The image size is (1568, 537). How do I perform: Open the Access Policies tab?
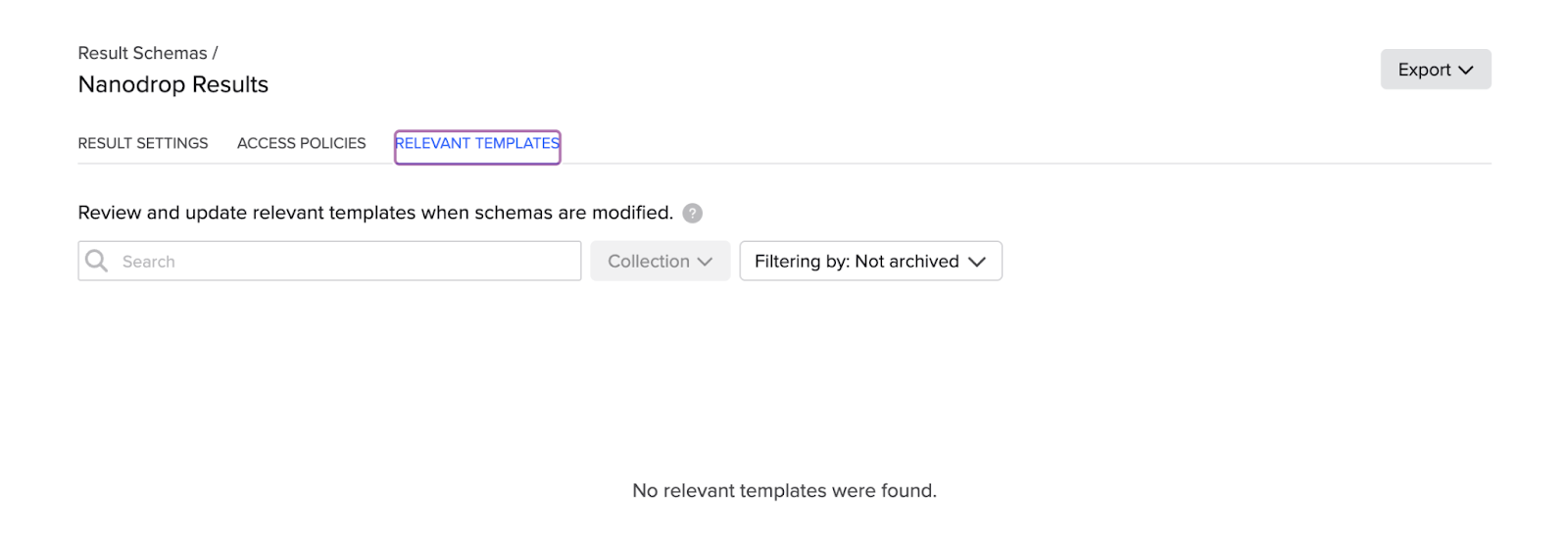coord(301,143)
